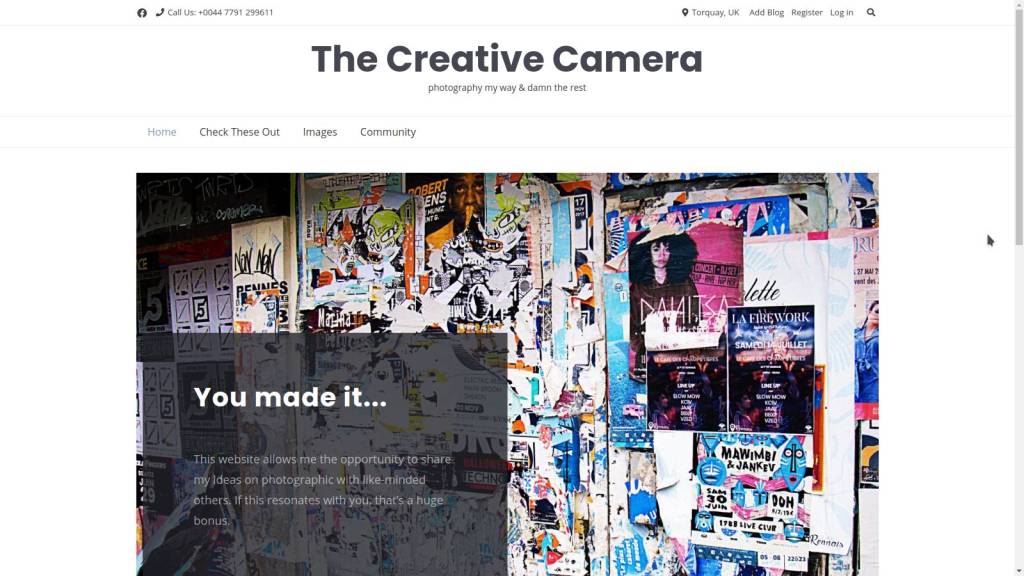Select the Torquay, UK location text
Image resolution: width=1024 pixels, height=576 pixels.
pyautogui.click(x=715, y=12)
